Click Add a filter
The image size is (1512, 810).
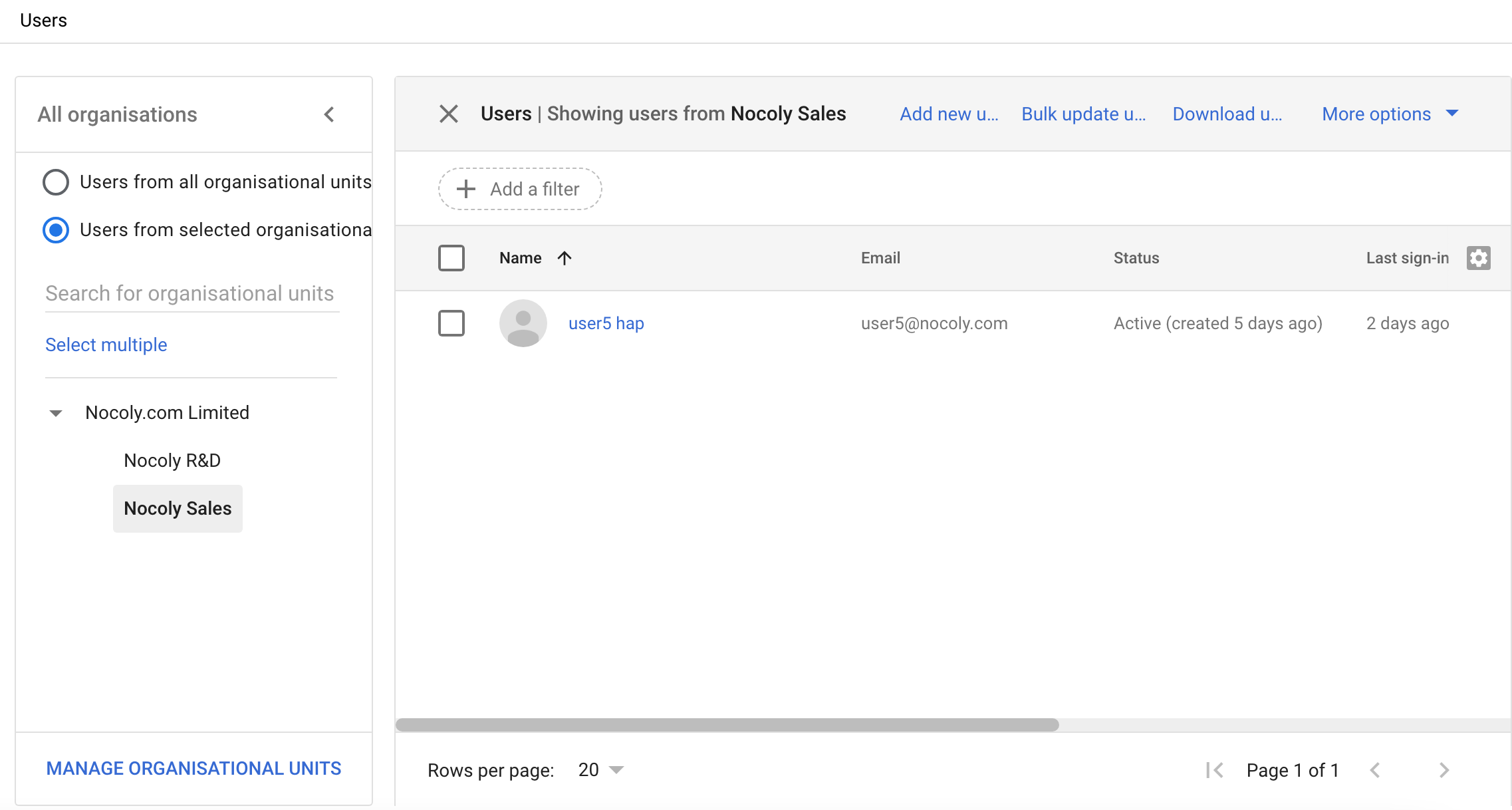point(520,189)
